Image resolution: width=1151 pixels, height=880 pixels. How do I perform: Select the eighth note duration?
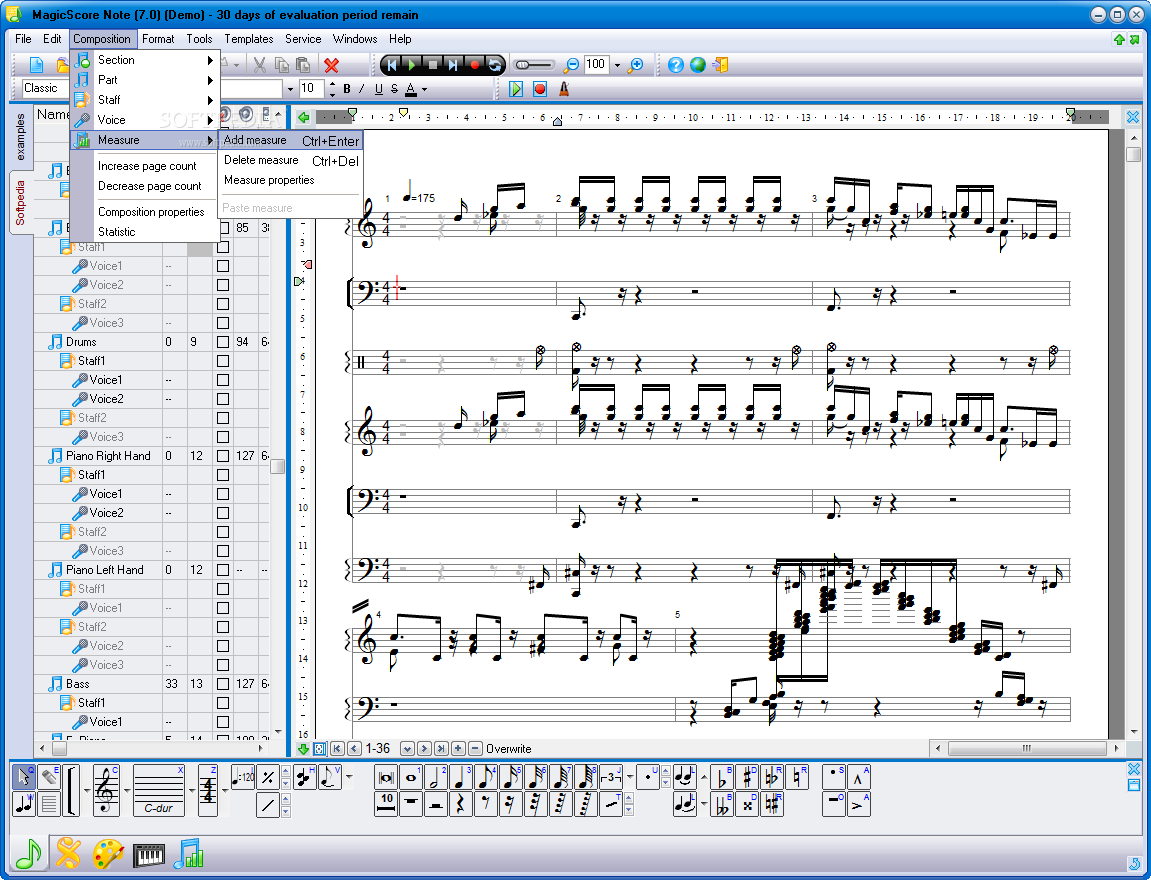pos(484,777)
